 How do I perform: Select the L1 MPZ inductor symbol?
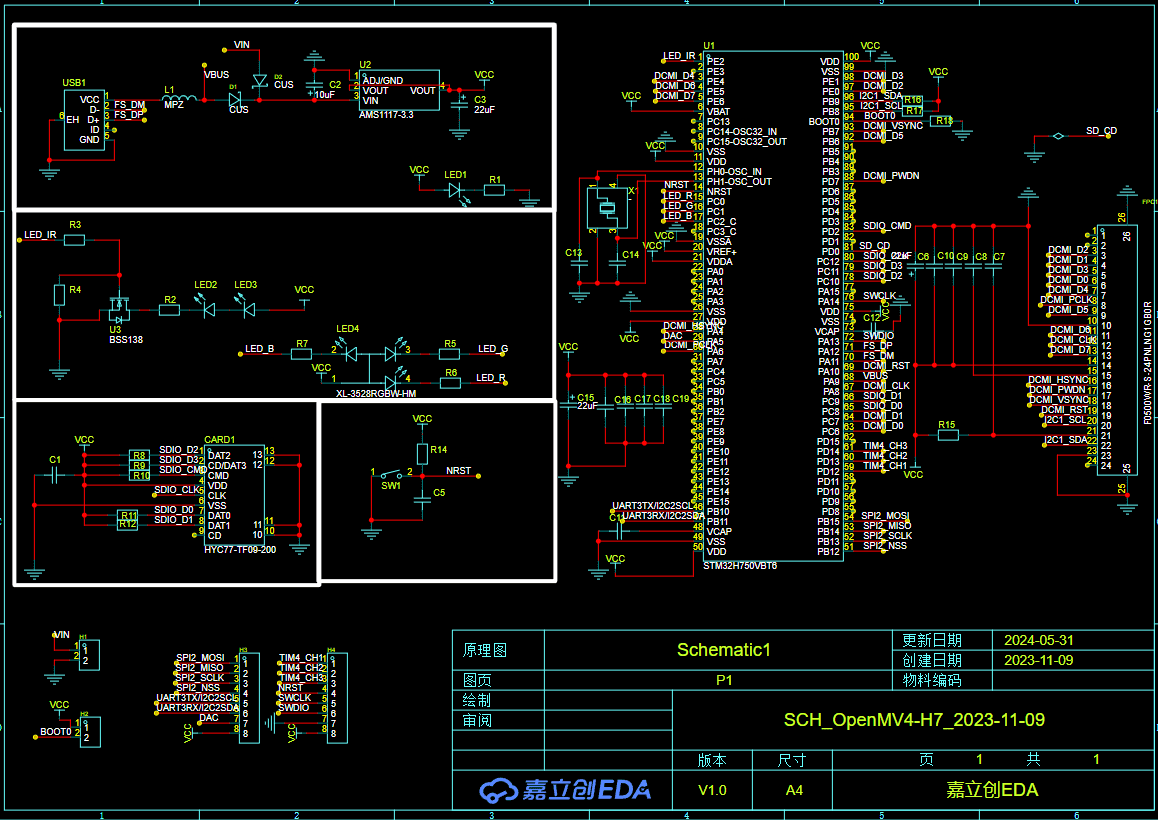click(x=178, y=100)
